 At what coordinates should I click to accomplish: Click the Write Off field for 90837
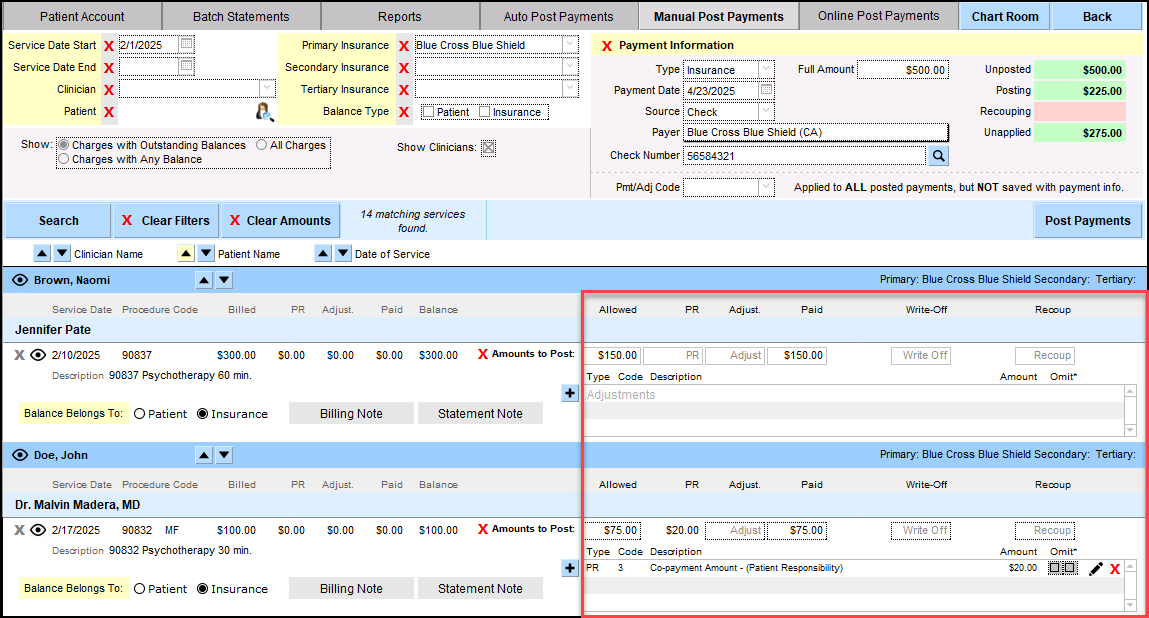click(x=920, y=355)
